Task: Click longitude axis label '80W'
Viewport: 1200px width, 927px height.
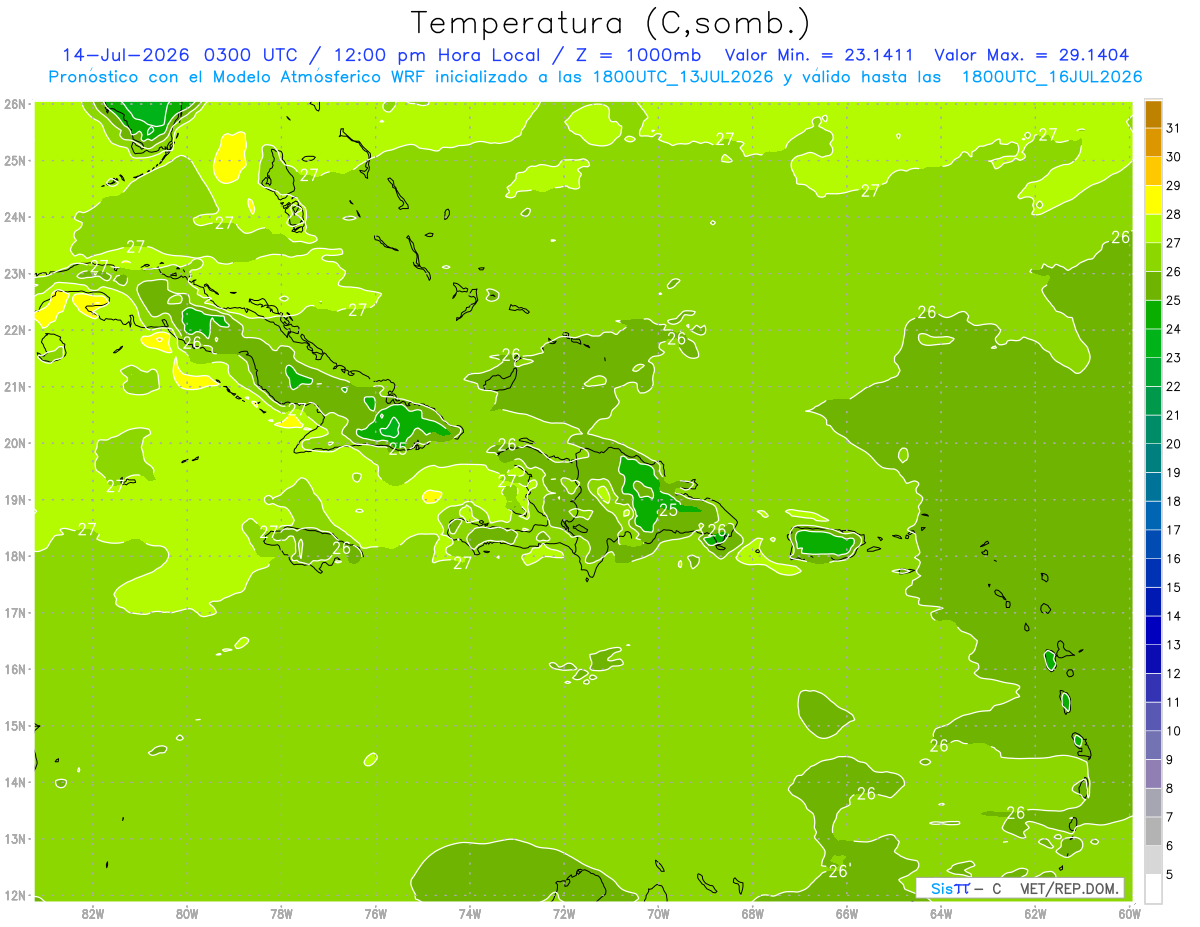Action: 186,913
